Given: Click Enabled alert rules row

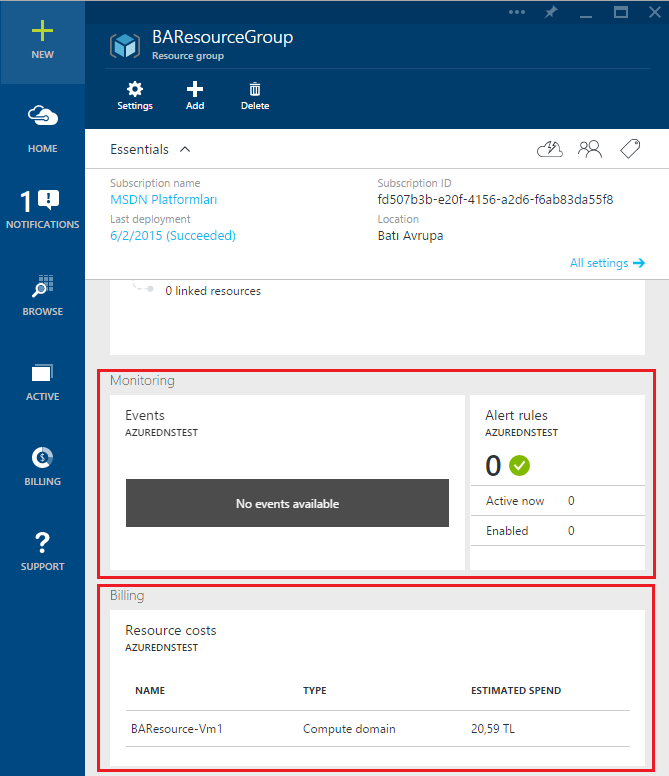Looking at the screenshot, I should click(x=558, y=531).
